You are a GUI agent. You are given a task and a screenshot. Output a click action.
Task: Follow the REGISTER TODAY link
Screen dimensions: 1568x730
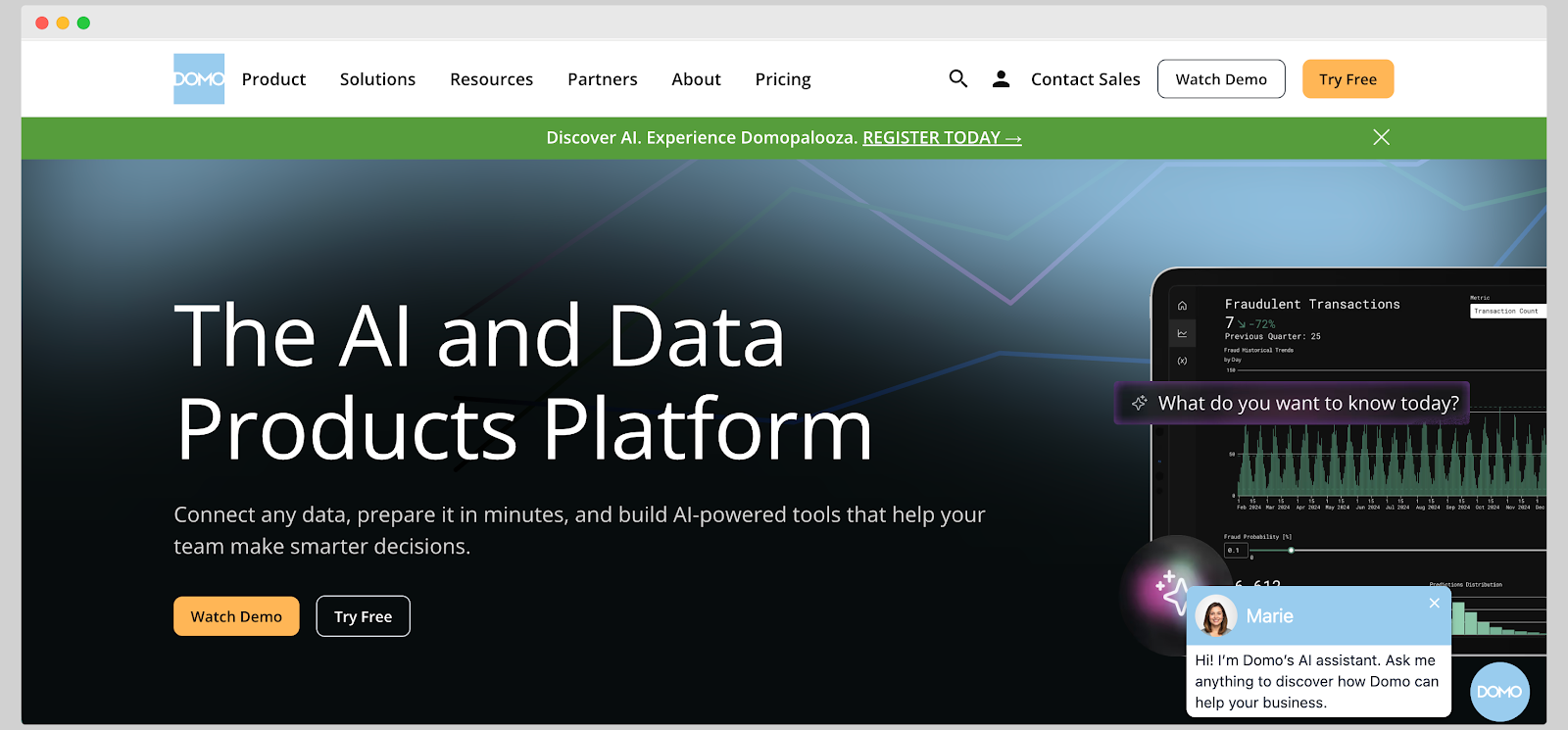[942, 138]
